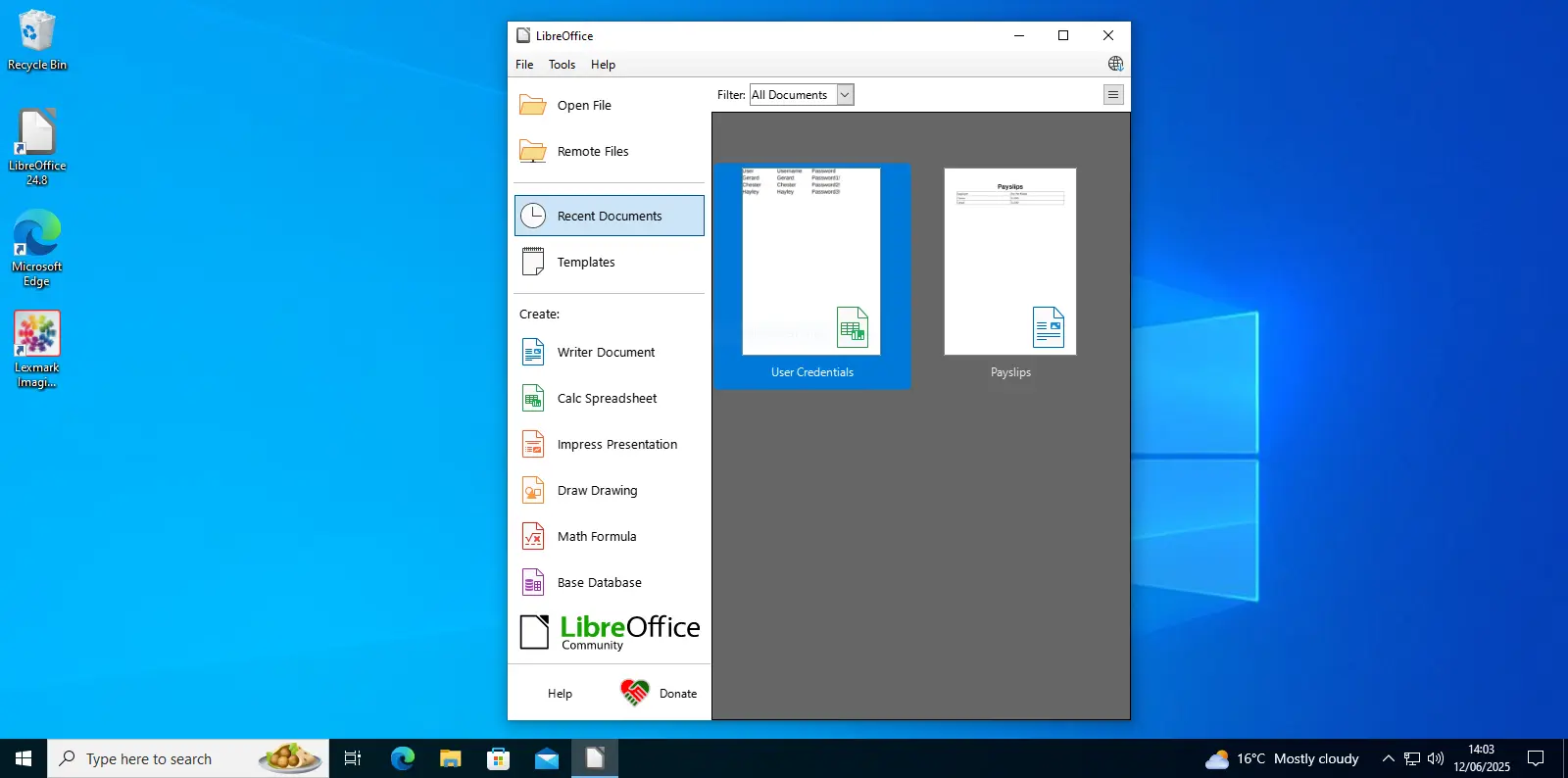1568x778 pixels.
Task: Click the Writer Document icon
Action: click(x=533, y=352)
